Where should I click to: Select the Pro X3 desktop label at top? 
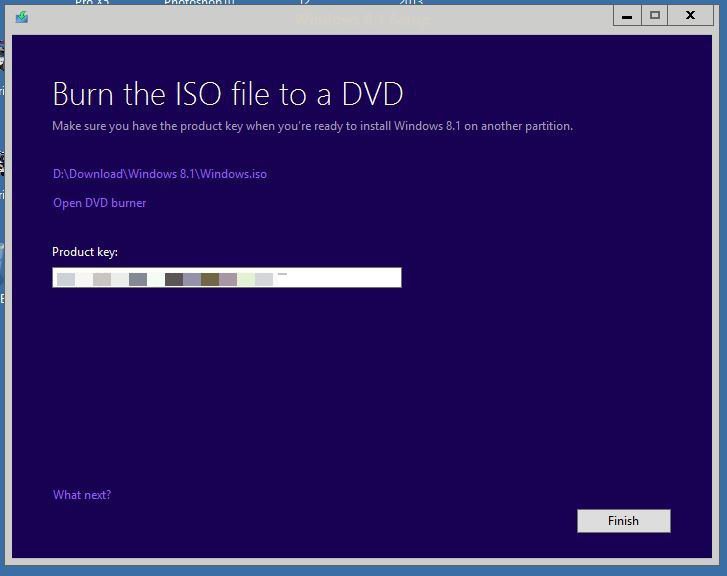[92, 3]
